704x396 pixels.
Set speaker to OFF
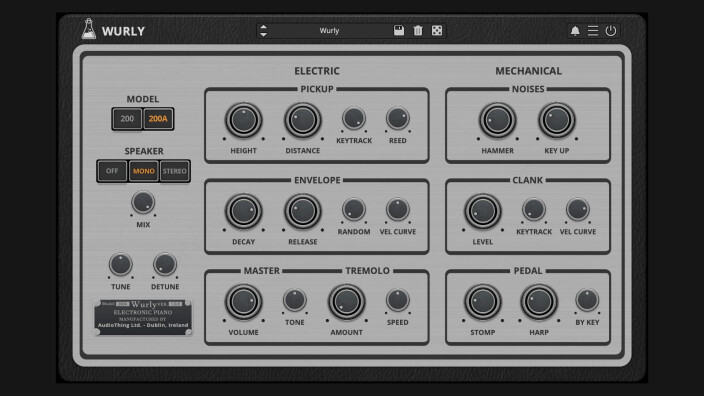coord(112,171)
